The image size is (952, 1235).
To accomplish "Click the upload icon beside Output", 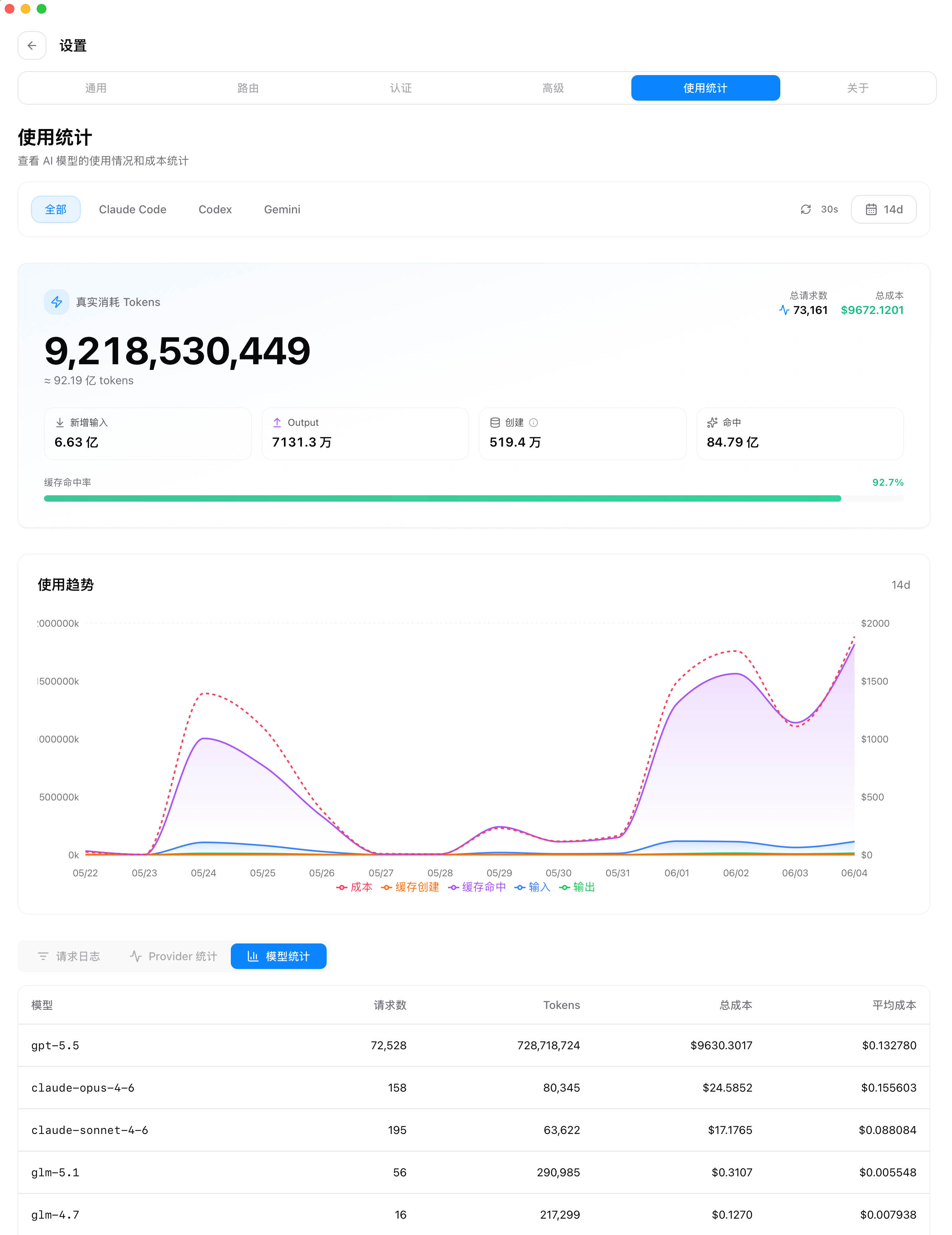I will 277,423.
